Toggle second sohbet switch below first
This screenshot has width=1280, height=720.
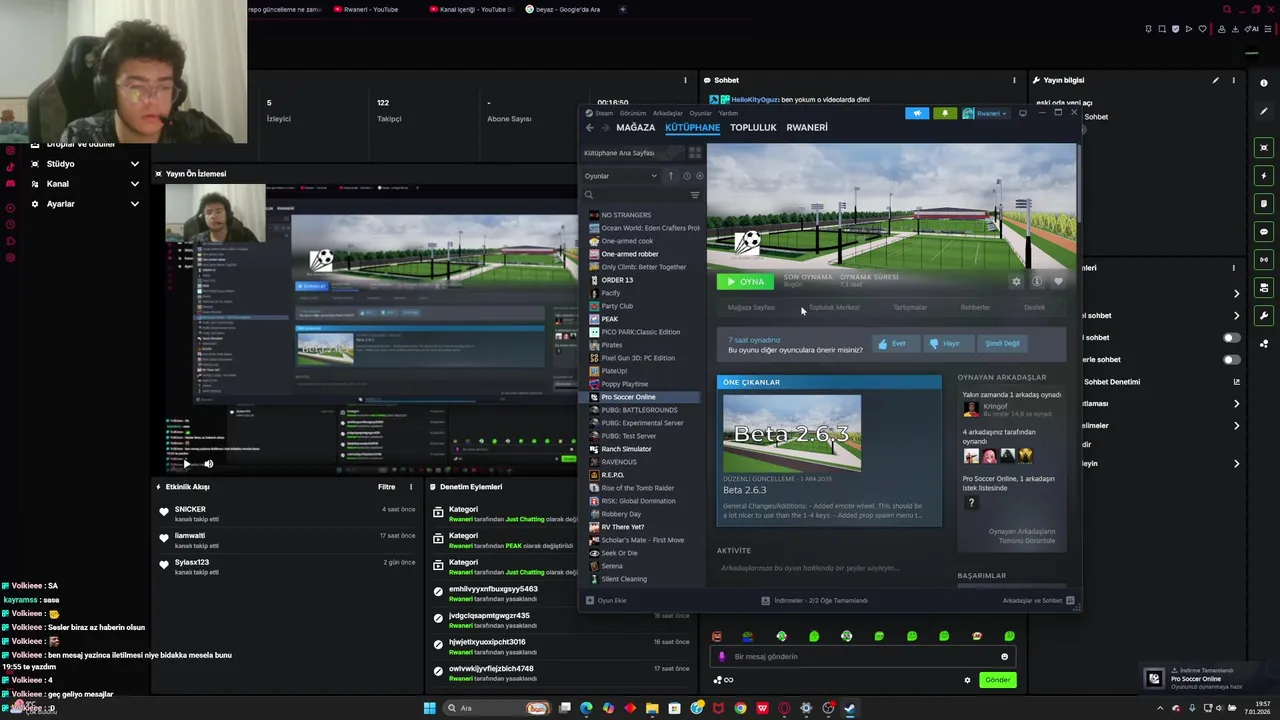(1232, 360)
